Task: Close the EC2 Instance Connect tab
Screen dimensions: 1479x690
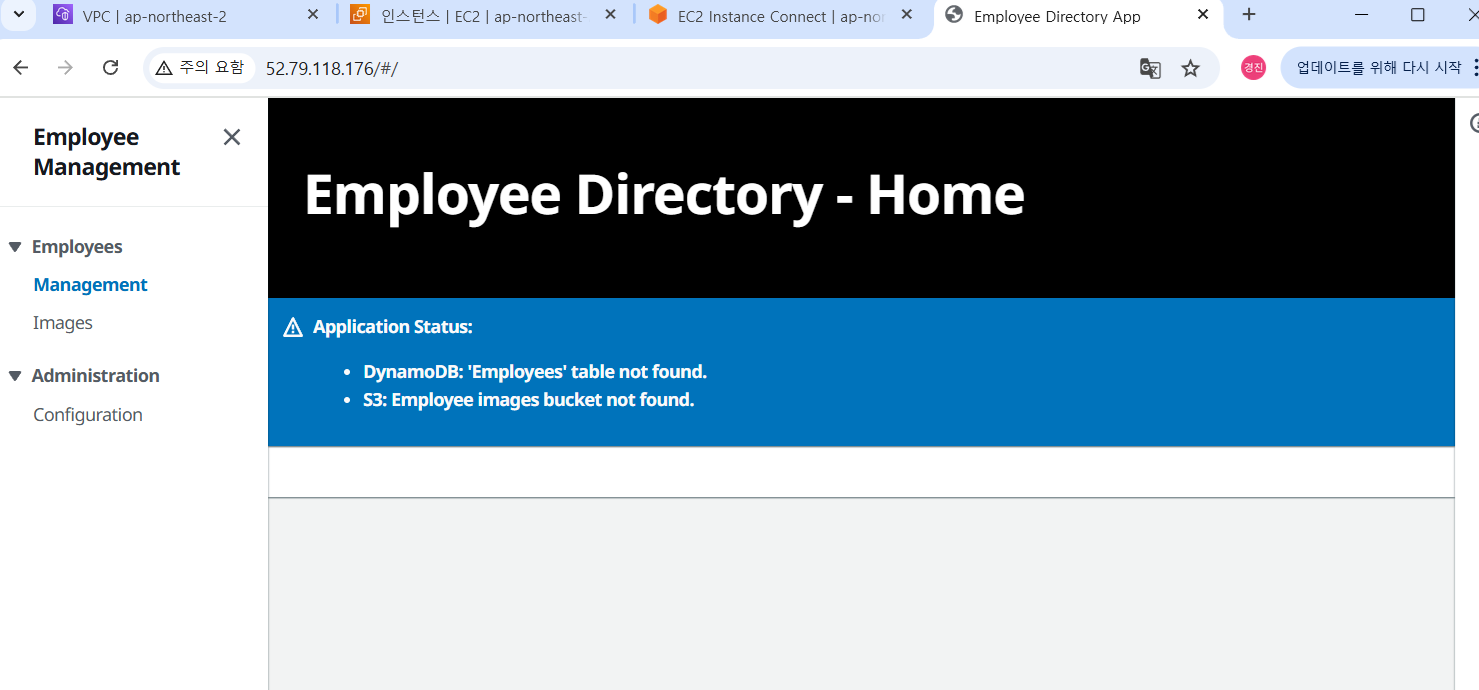Action: click(x=906, y=15)
